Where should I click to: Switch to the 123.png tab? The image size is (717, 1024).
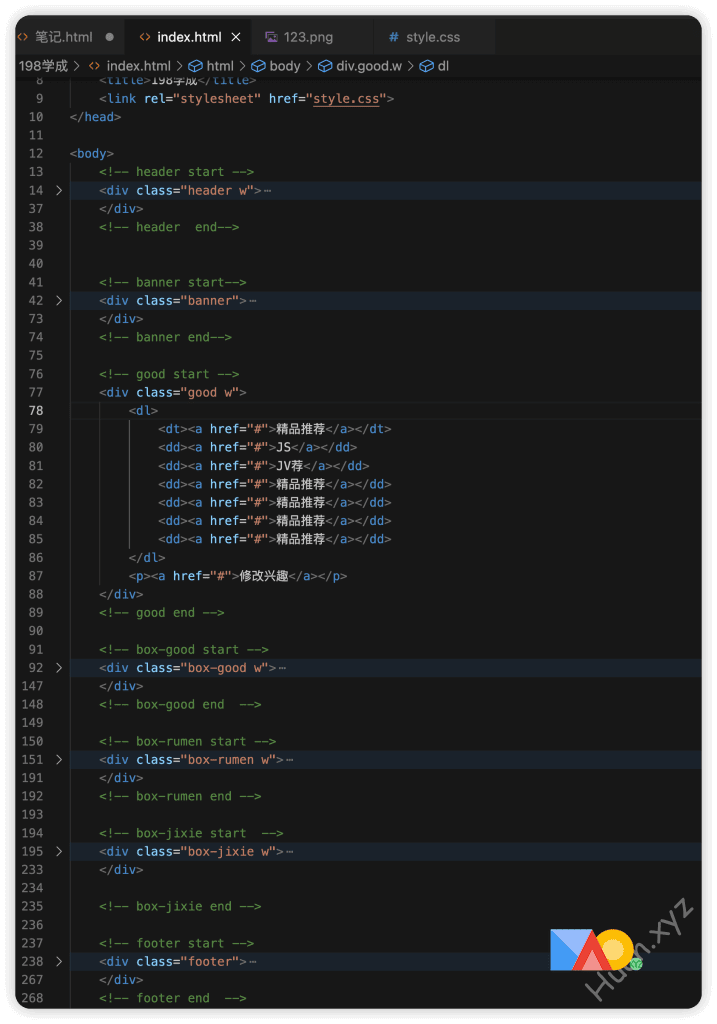(308, 37)
